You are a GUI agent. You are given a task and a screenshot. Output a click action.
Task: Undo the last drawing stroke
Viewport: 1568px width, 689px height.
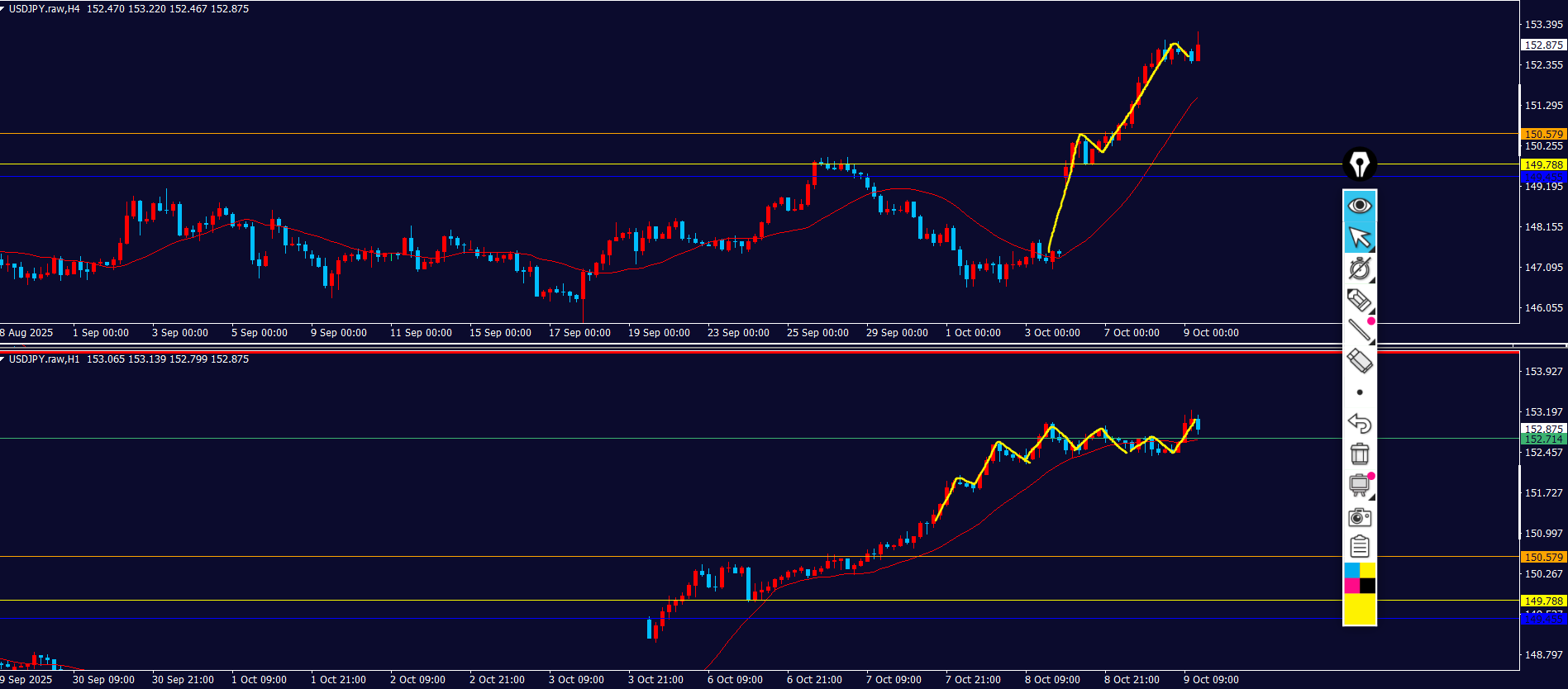click(x=1360, y=423)
